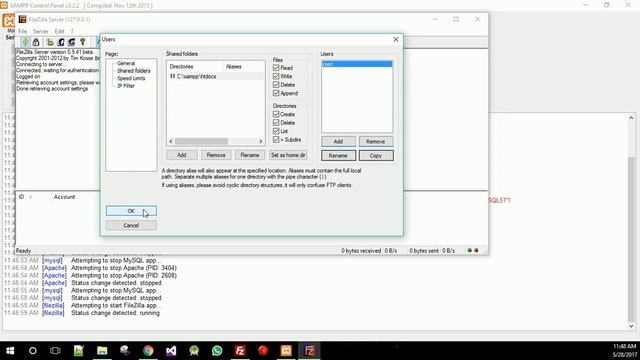Open WhatsApp from the taskbar

[217, 351]
